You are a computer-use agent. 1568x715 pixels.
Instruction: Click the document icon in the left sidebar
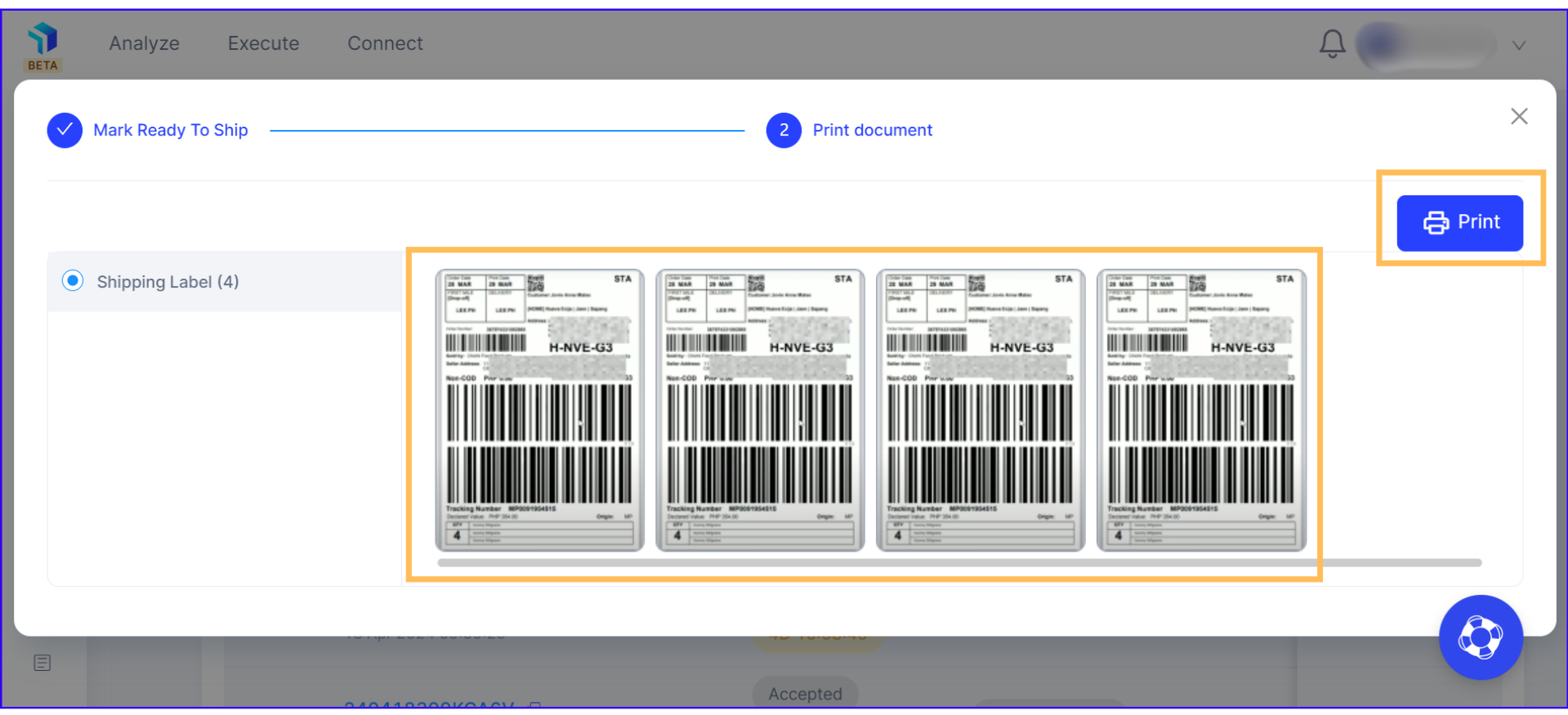pos(42,663)
